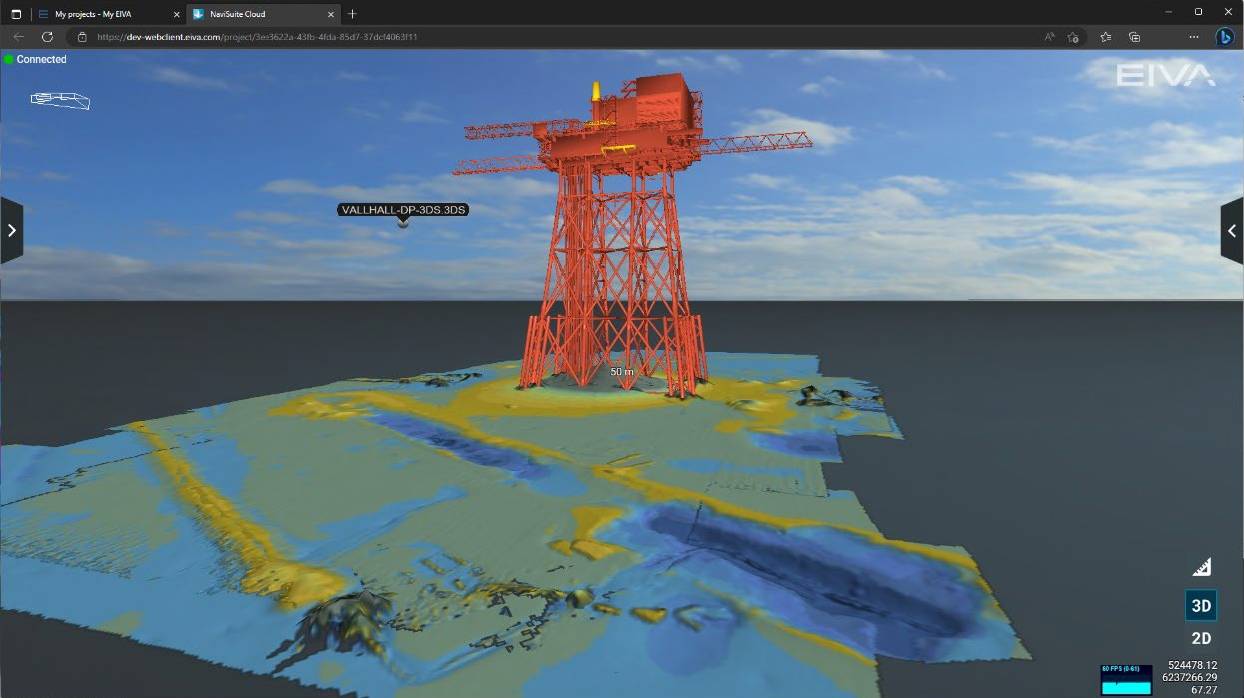The height and width of the screenshot is (698, 1244).
Task: Refresh the NaviSuite Cloud page
Action: point(47,36)
